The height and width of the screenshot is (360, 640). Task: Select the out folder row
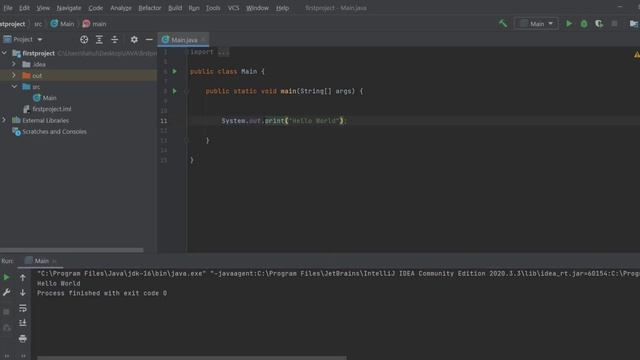[x=78, y=76]
